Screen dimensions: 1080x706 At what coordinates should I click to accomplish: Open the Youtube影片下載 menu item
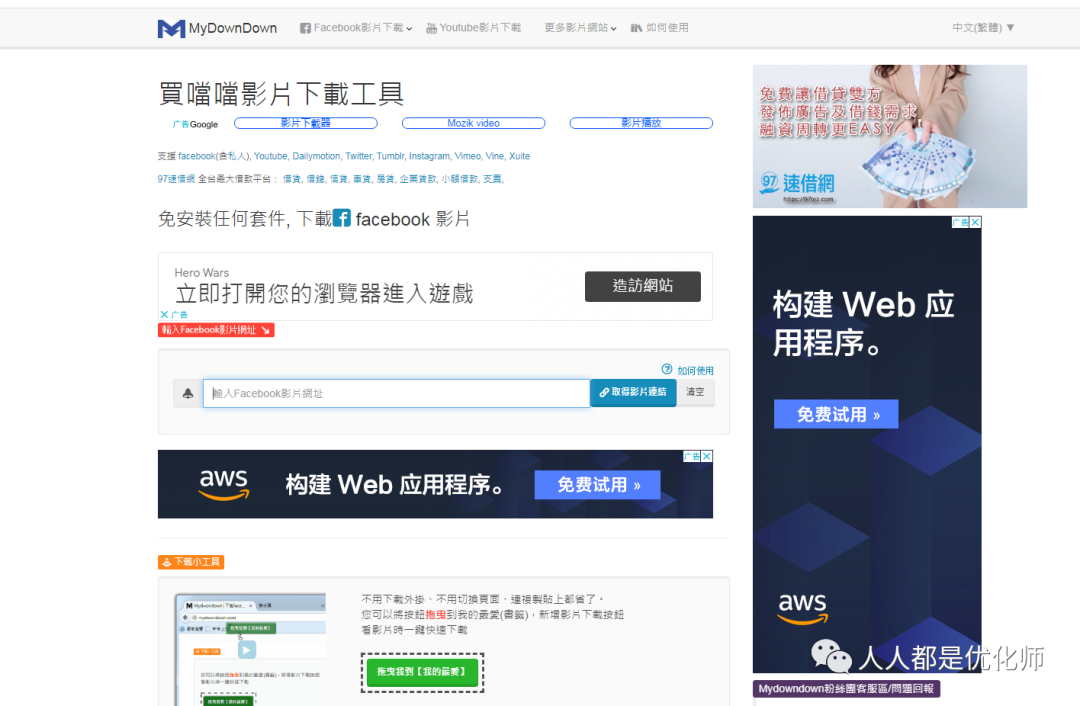click(x=473, y=28)
